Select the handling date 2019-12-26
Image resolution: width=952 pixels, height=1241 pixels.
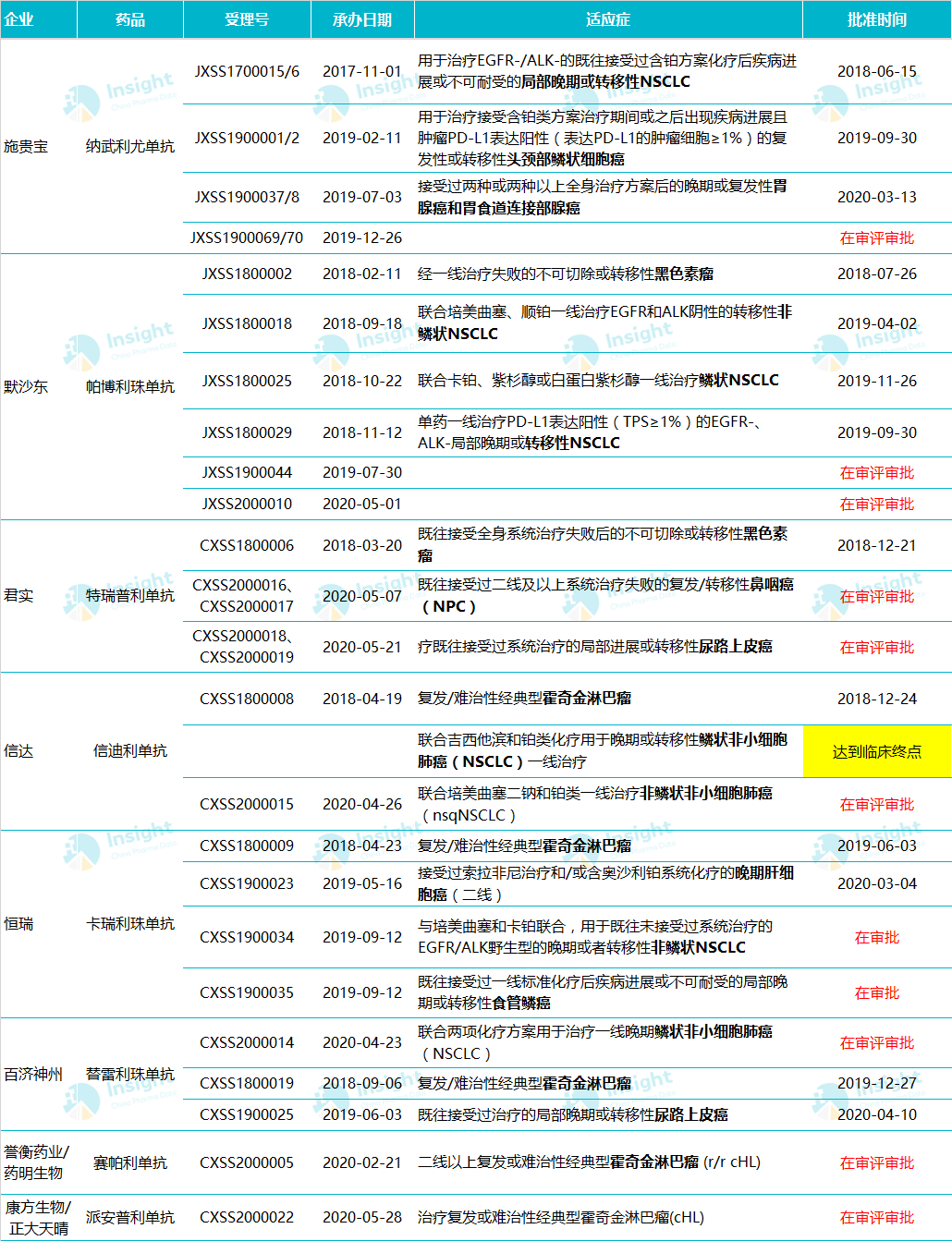click(x=362, y=237)
